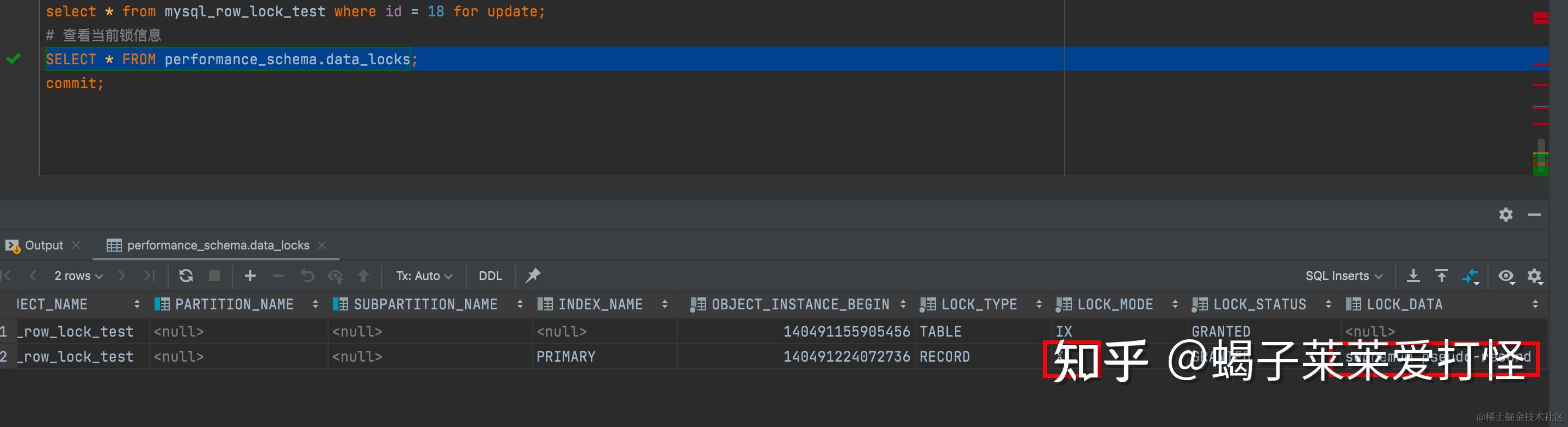Close the performance_schema.data_locks tab

click(322, 245)
